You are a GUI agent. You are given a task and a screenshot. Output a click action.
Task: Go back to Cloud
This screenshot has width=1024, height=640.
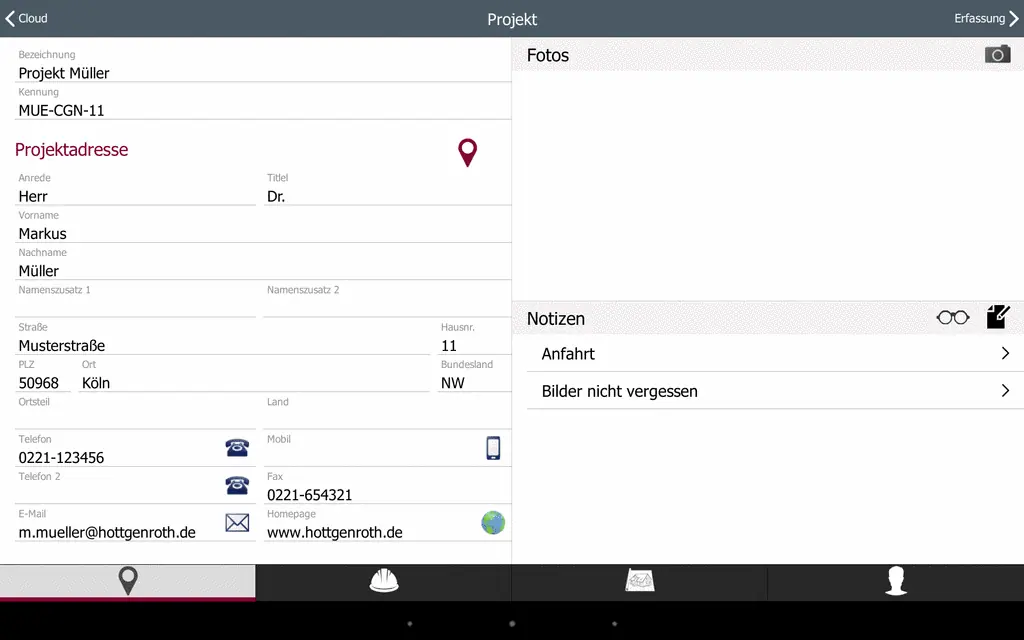click(27, 18)
